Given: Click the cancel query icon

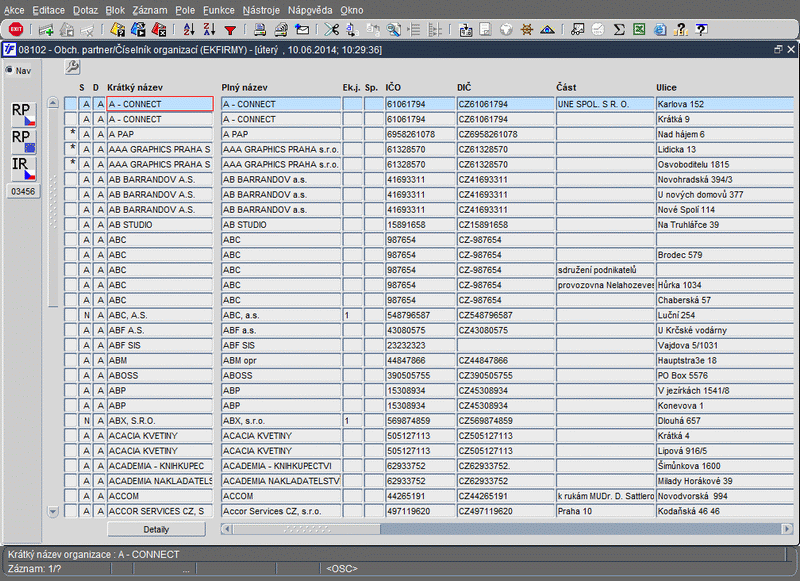Looking at the screenshot, I should point(159,30).
